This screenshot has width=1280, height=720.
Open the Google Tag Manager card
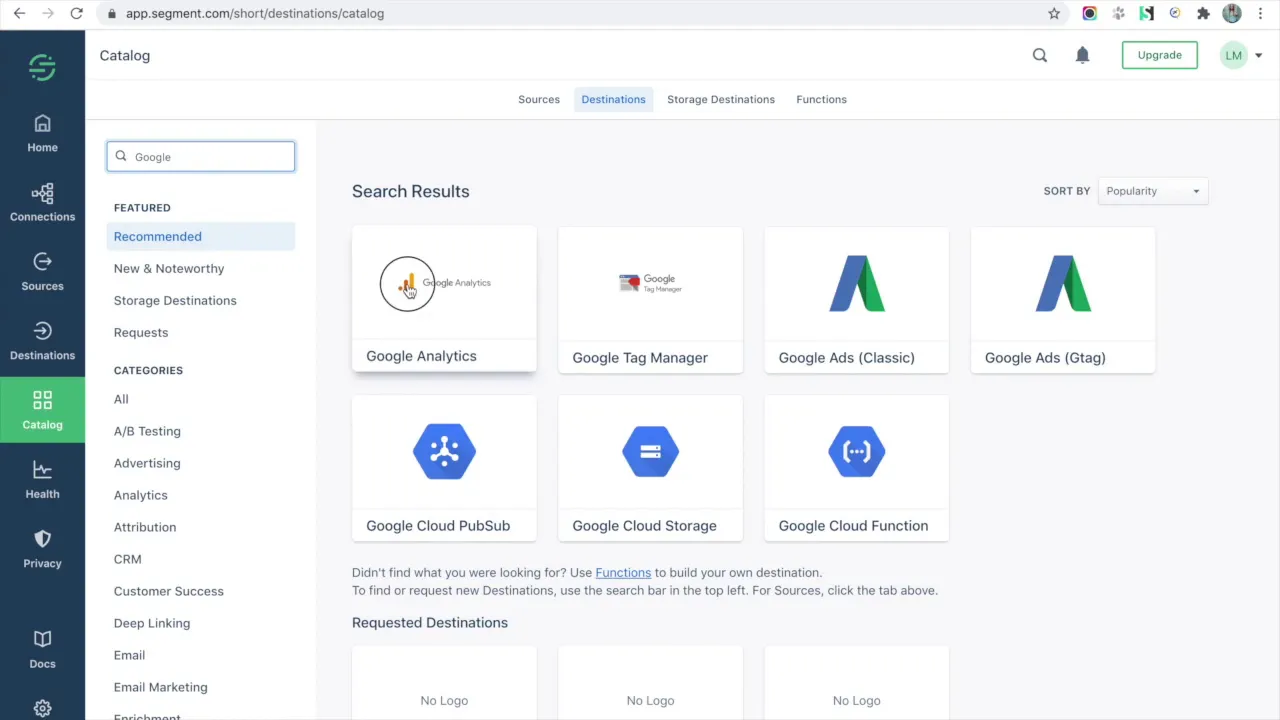tap(650, 300)
